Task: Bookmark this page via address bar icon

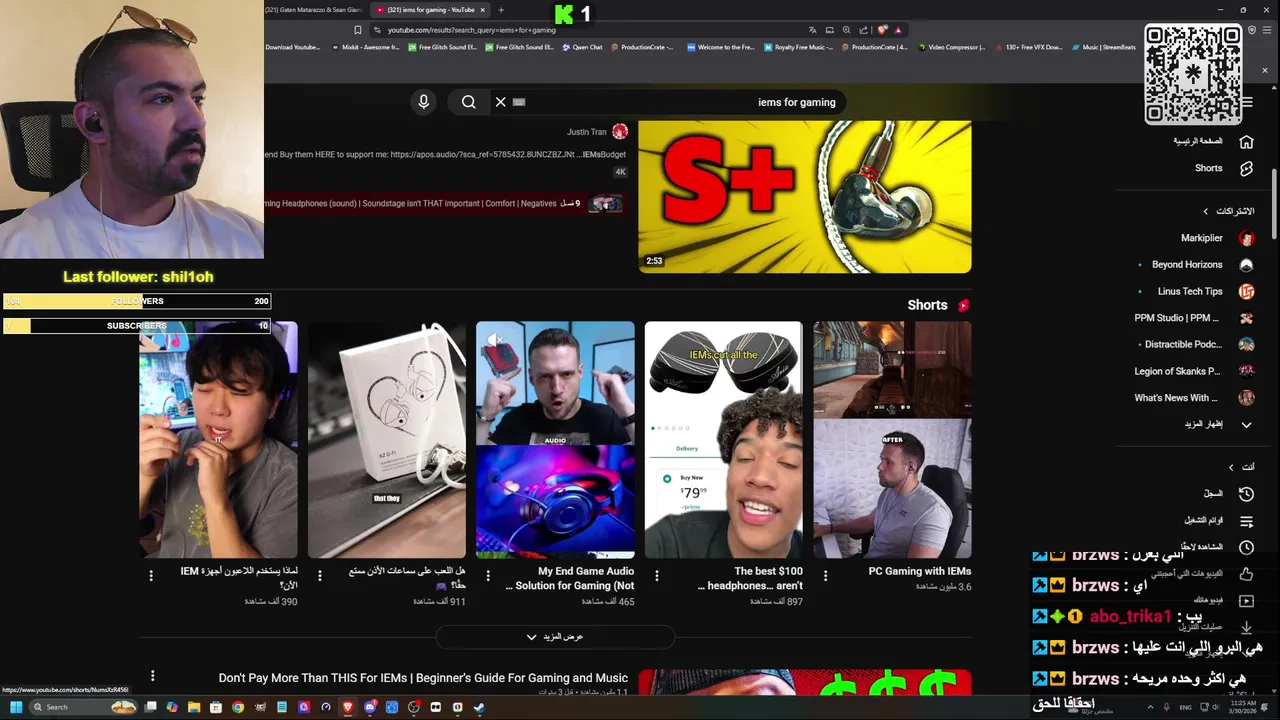Action: coord(357,30)
